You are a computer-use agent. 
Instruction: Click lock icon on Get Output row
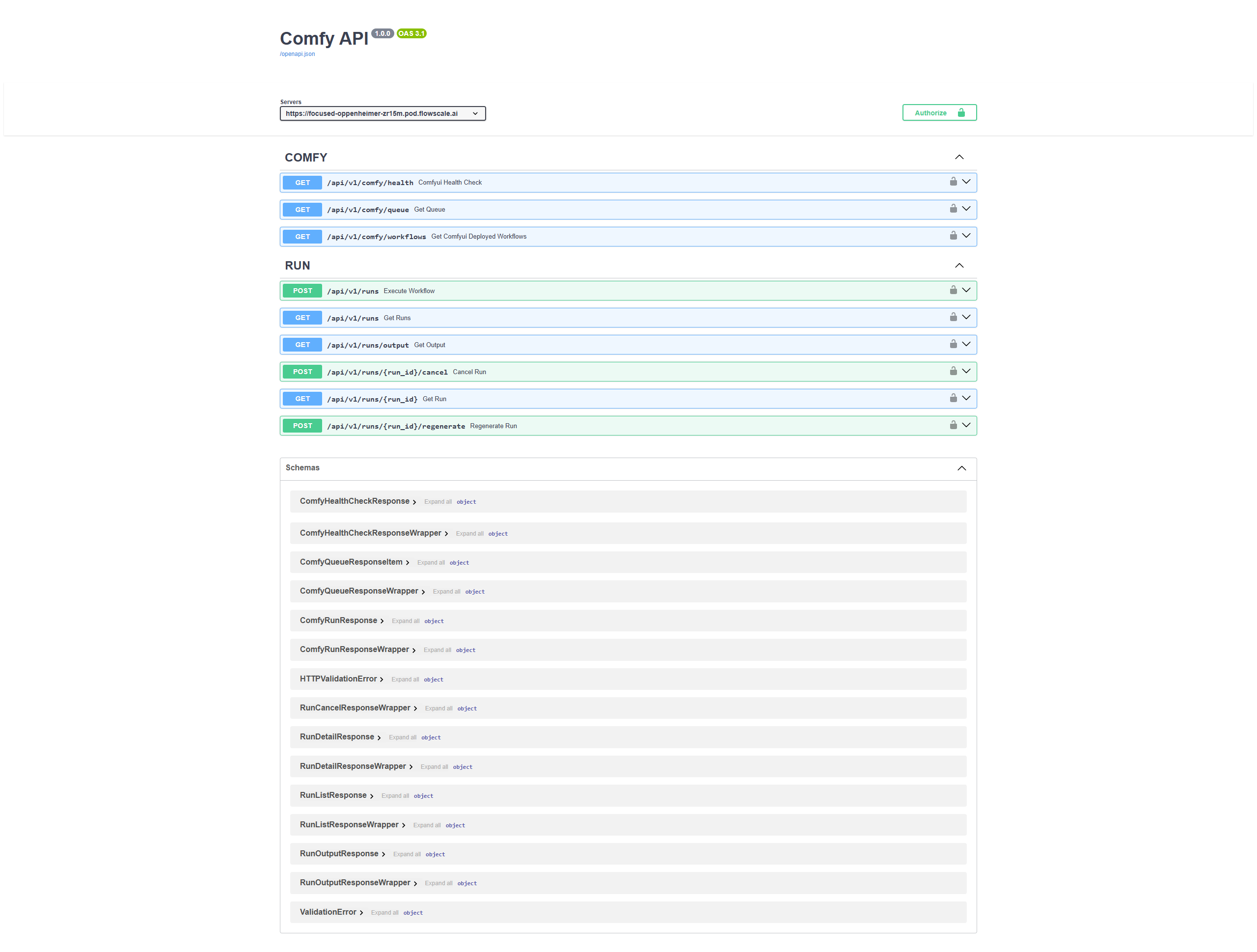953,344
